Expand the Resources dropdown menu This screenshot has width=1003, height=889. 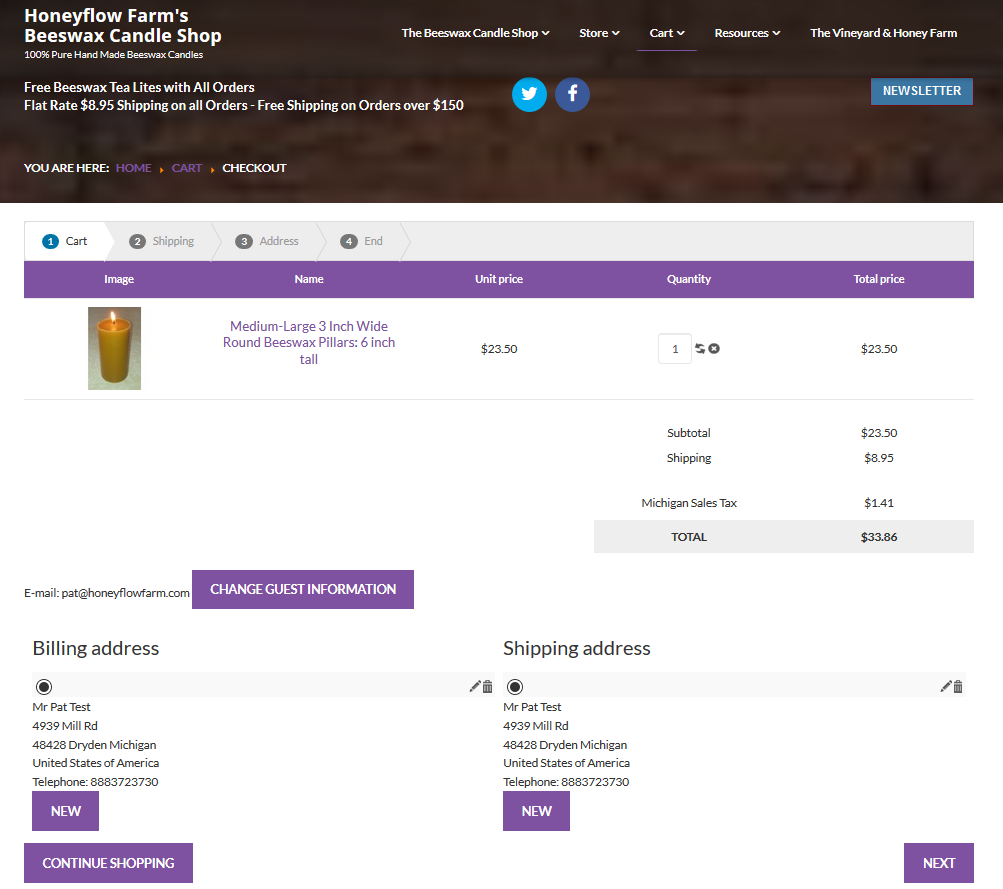click(x=747, y=33)
